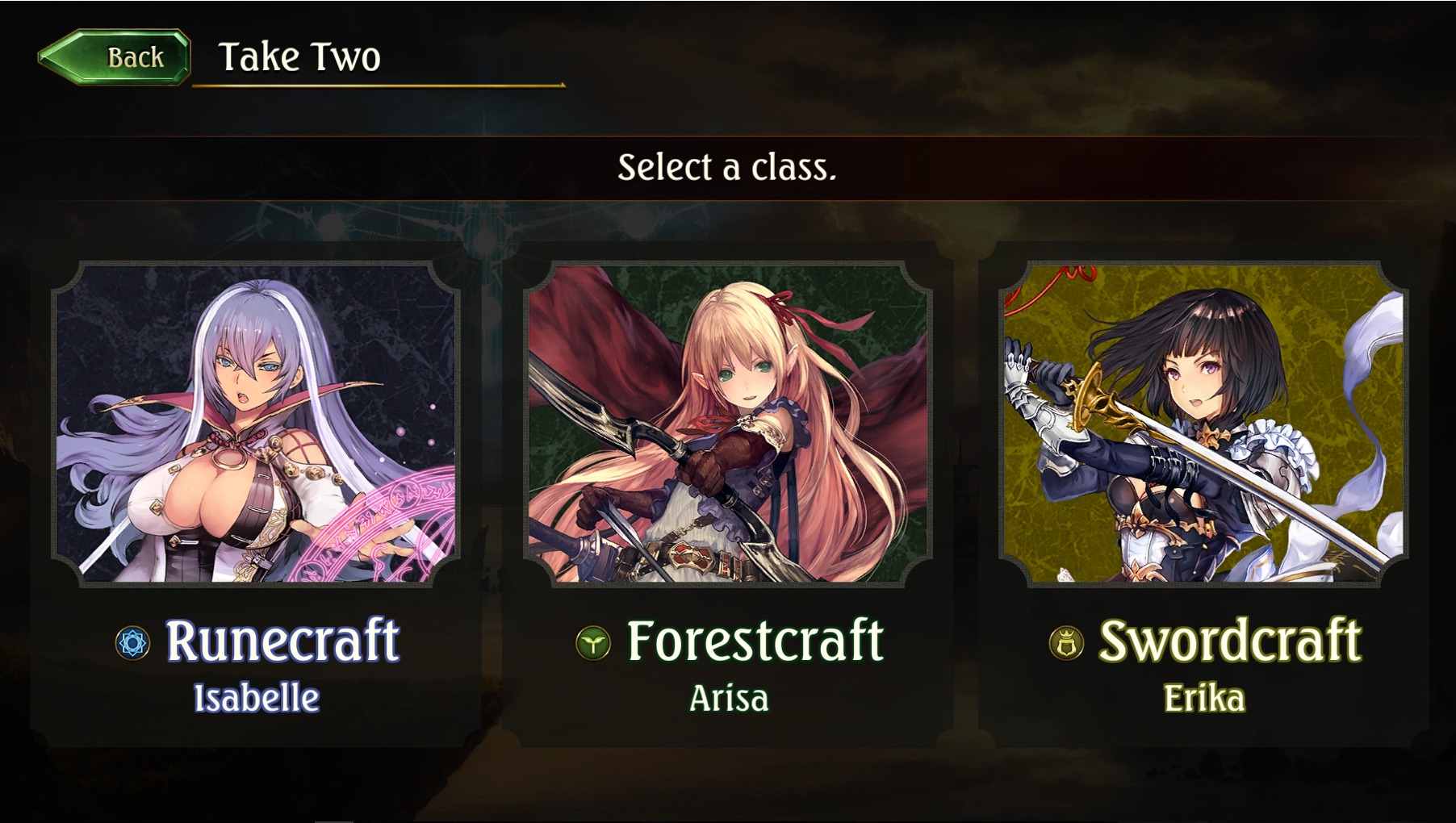This screenshot has height=823, width=1456.
Task: Click the Runecraft class emblem icon
Action: (133, 643)
